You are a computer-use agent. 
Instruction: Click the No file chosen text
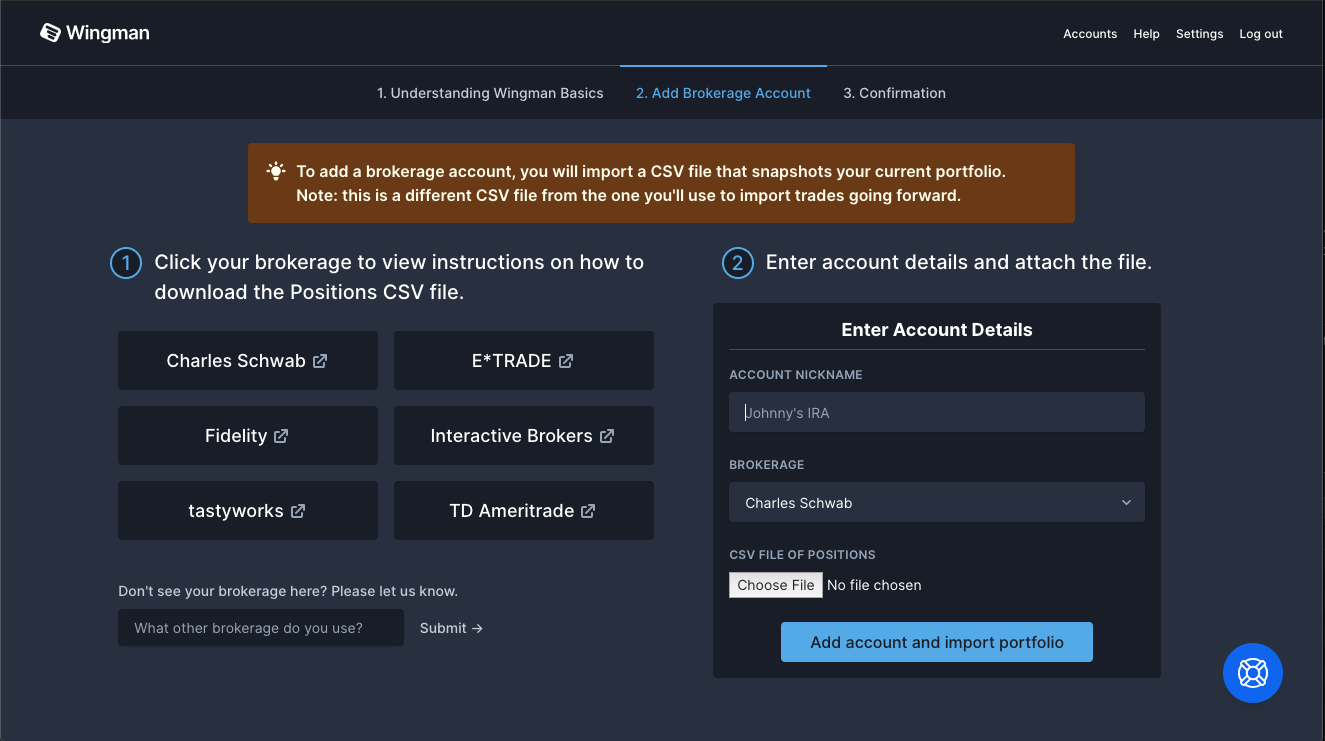[x=874, y=585]
